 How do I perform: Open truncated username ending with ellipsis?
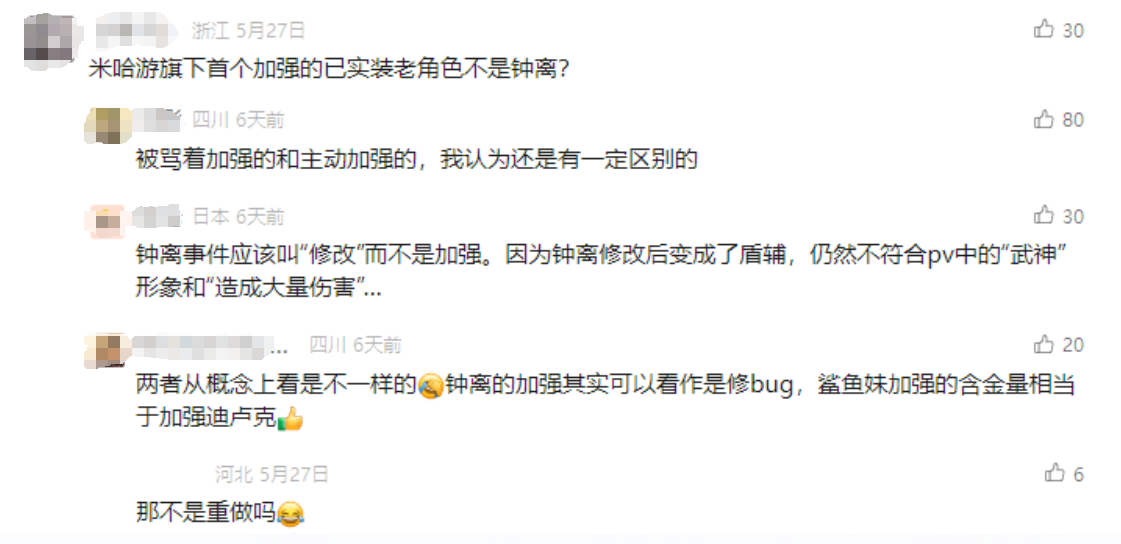212,346
